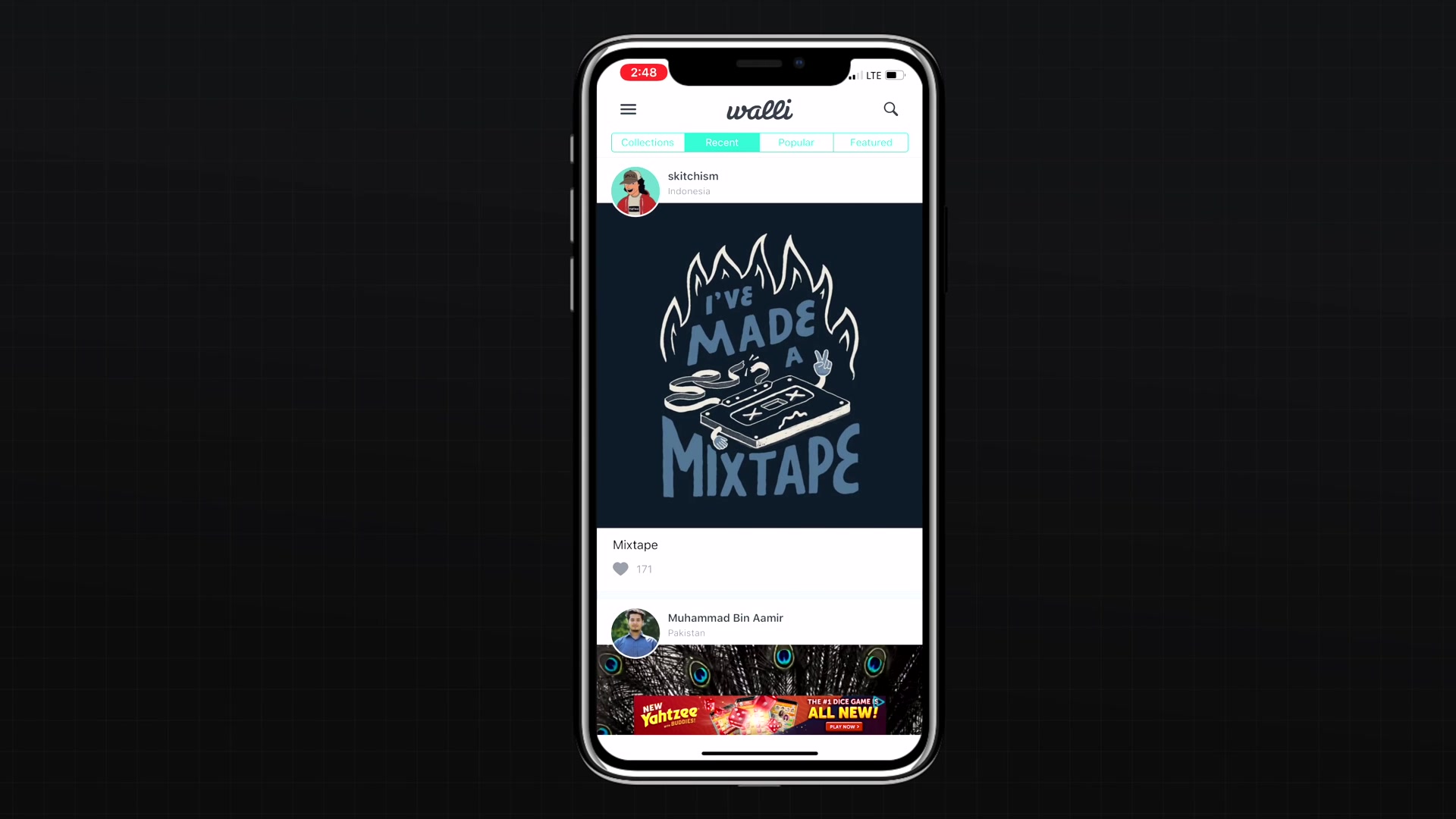
Task: Select the Popular tab
Action: pos(796,142)
